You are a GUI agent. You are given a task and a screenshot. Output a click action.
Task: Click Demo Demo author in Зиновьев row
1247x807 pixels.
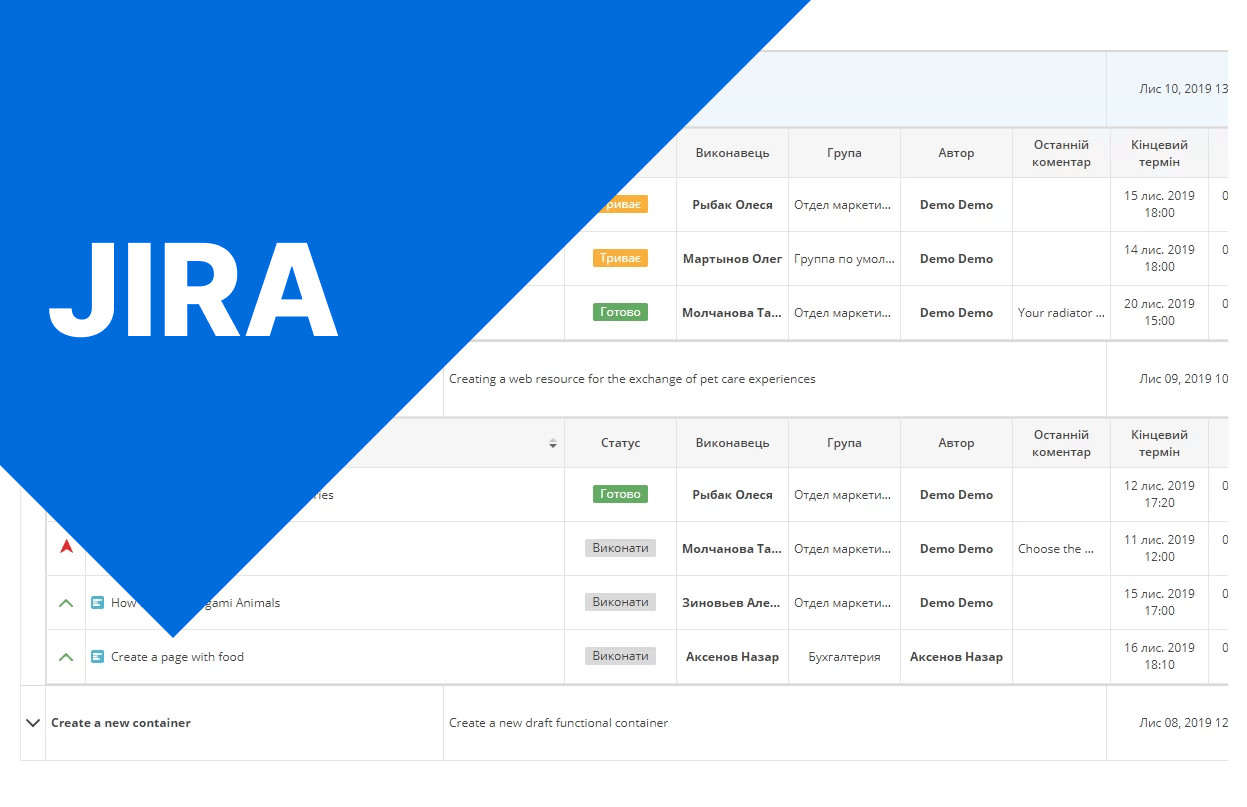click(956, 603)
